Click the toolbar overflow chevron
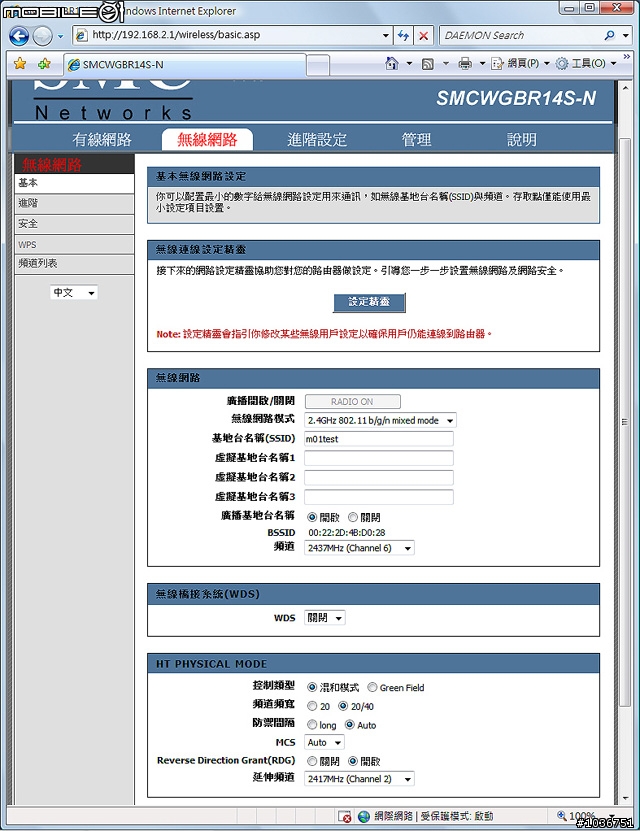Image resolution: width=640 pixels, height=831 pixels. coord(627,57)
